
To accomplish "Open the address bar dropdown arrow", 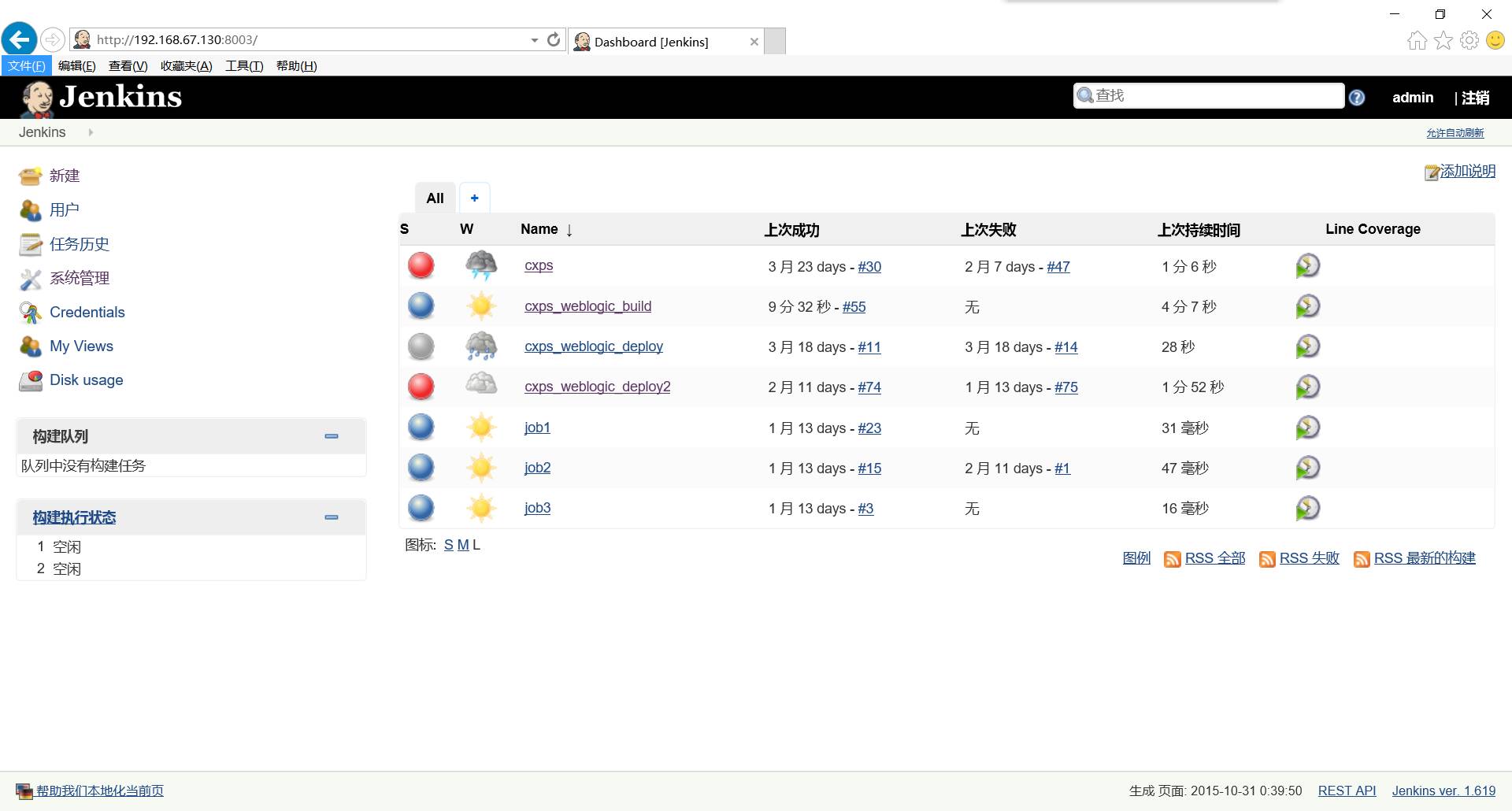I will click(x=535, y=40).
